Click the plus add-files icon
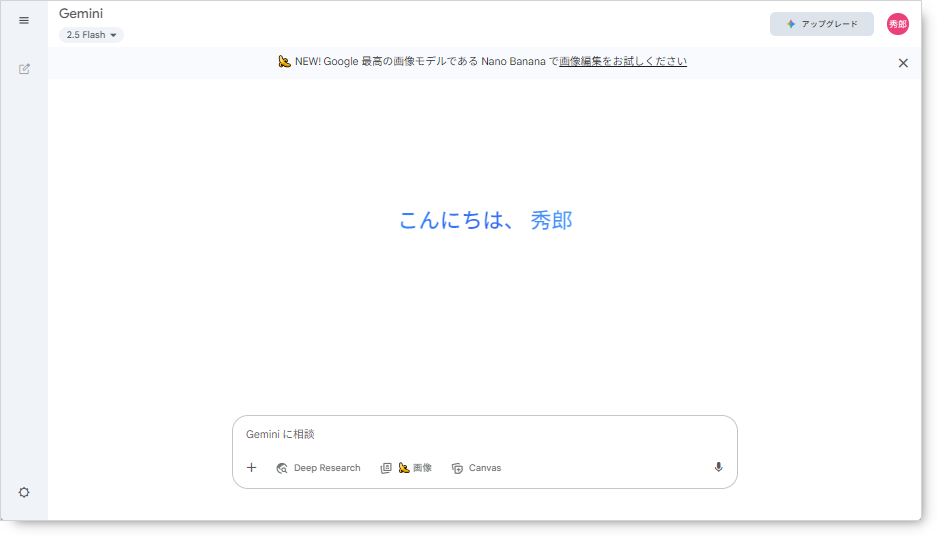 [252, 467]
